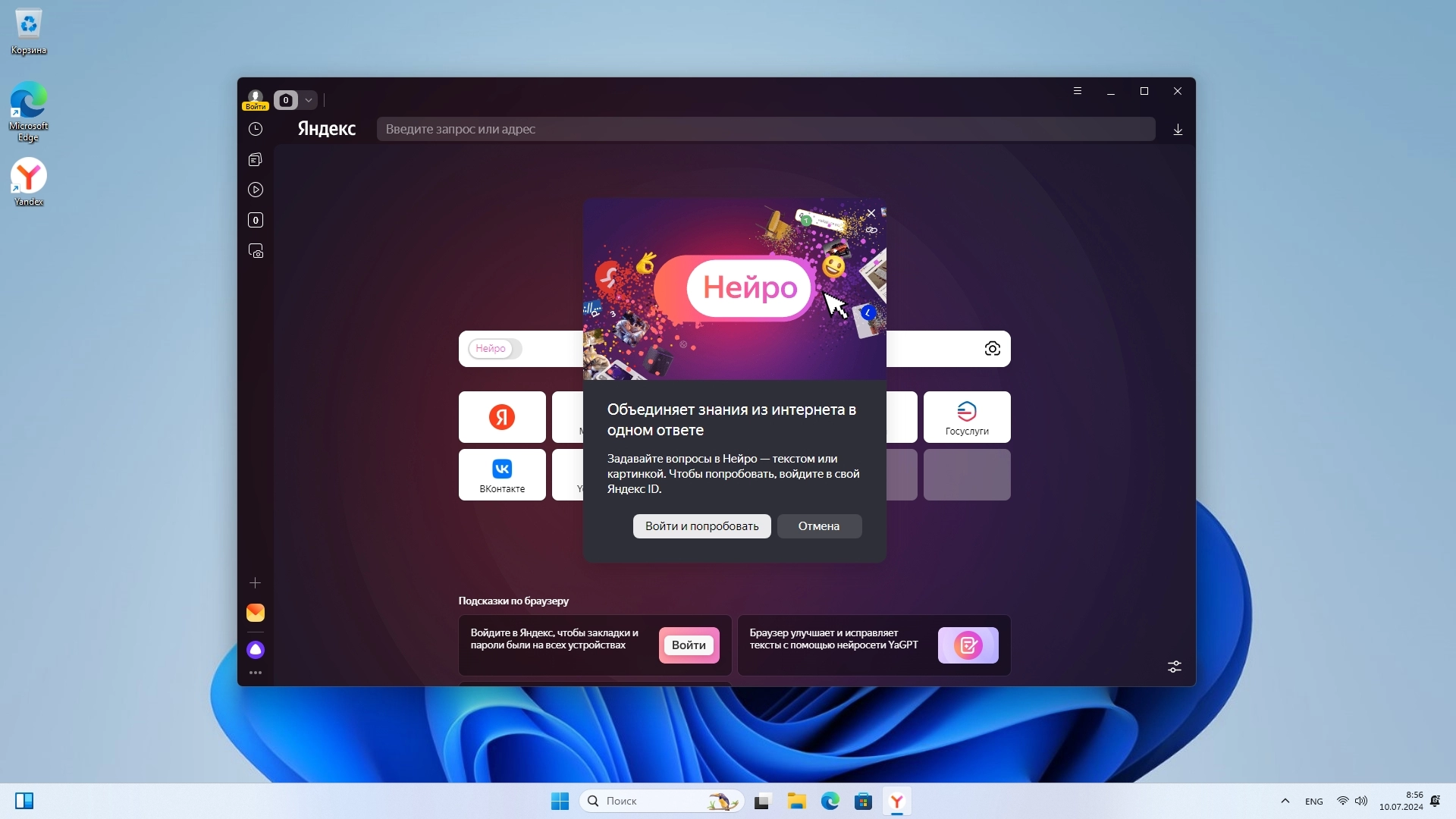This screenshot has width=1456, height=819.
Task: Open new tab page settings sliders icon
Action: [x=1174, y=667]
